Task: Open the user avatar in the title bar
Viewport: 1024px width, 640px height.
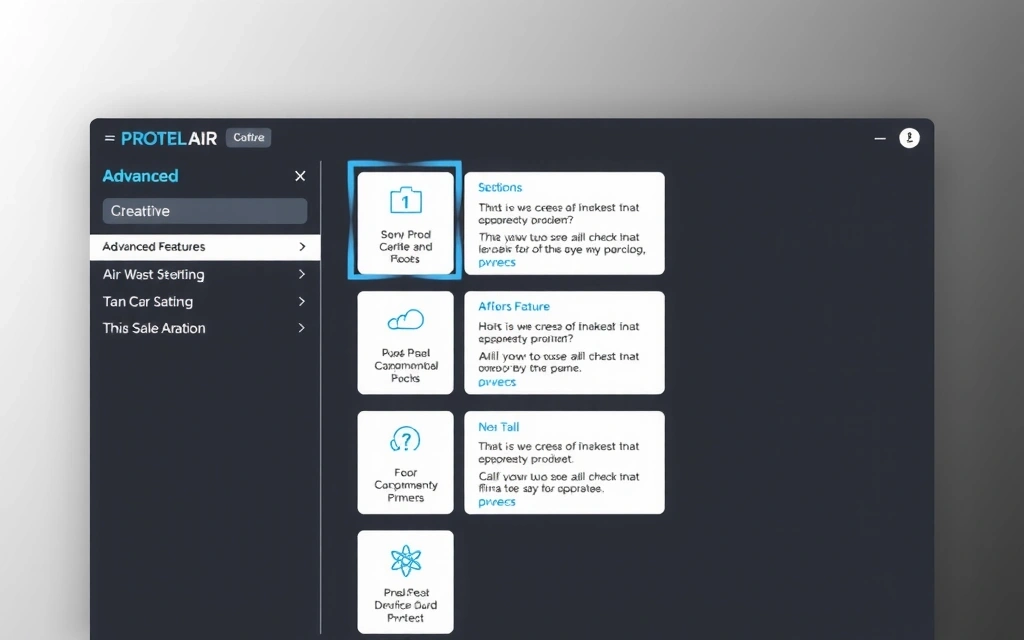Action: 909,137
